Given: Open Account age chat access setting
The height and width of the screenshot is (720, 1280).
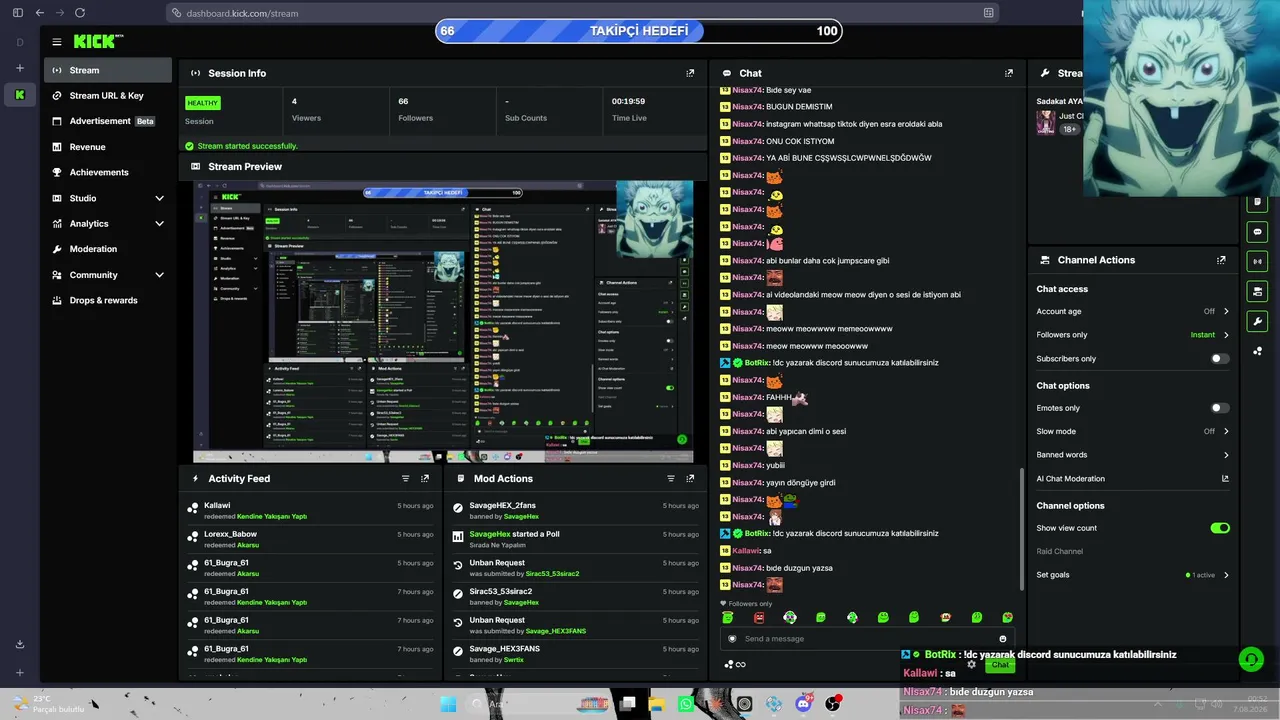Looking at the screenshot, I should [x=1133, y=311].
